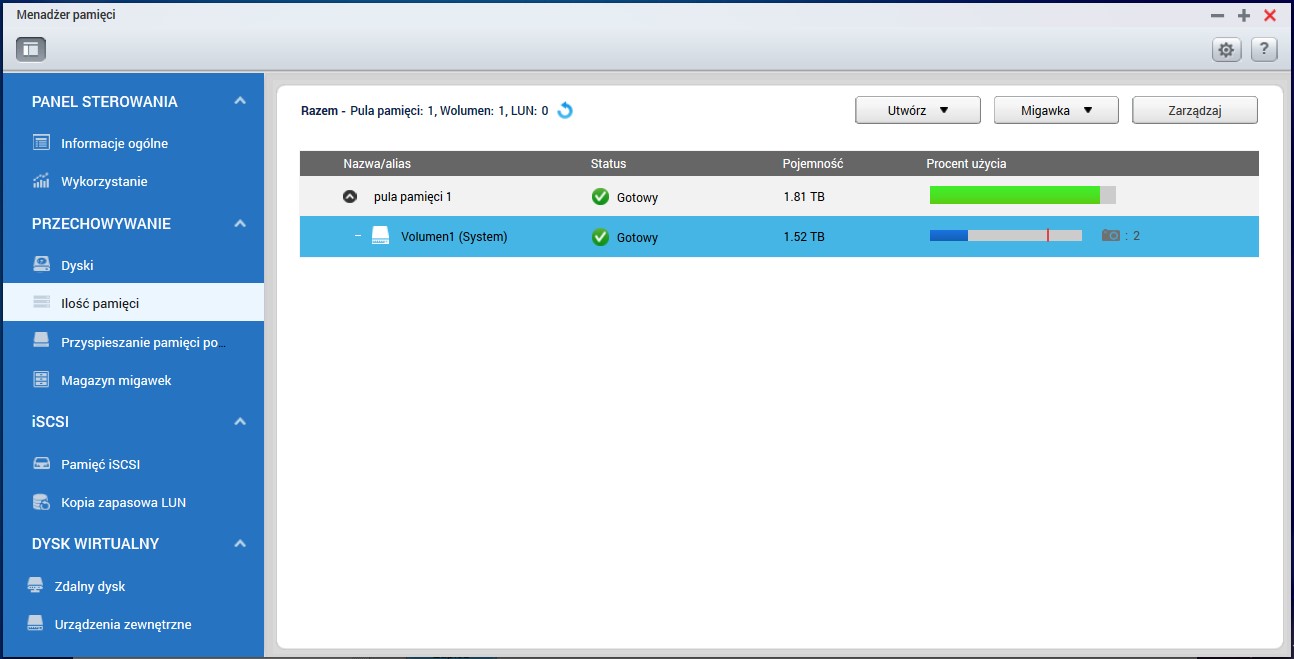The width and height of the screenshot is (1294, 659).
Task: Collapse the pula pamięci 1 row
Action: [349, 197]
